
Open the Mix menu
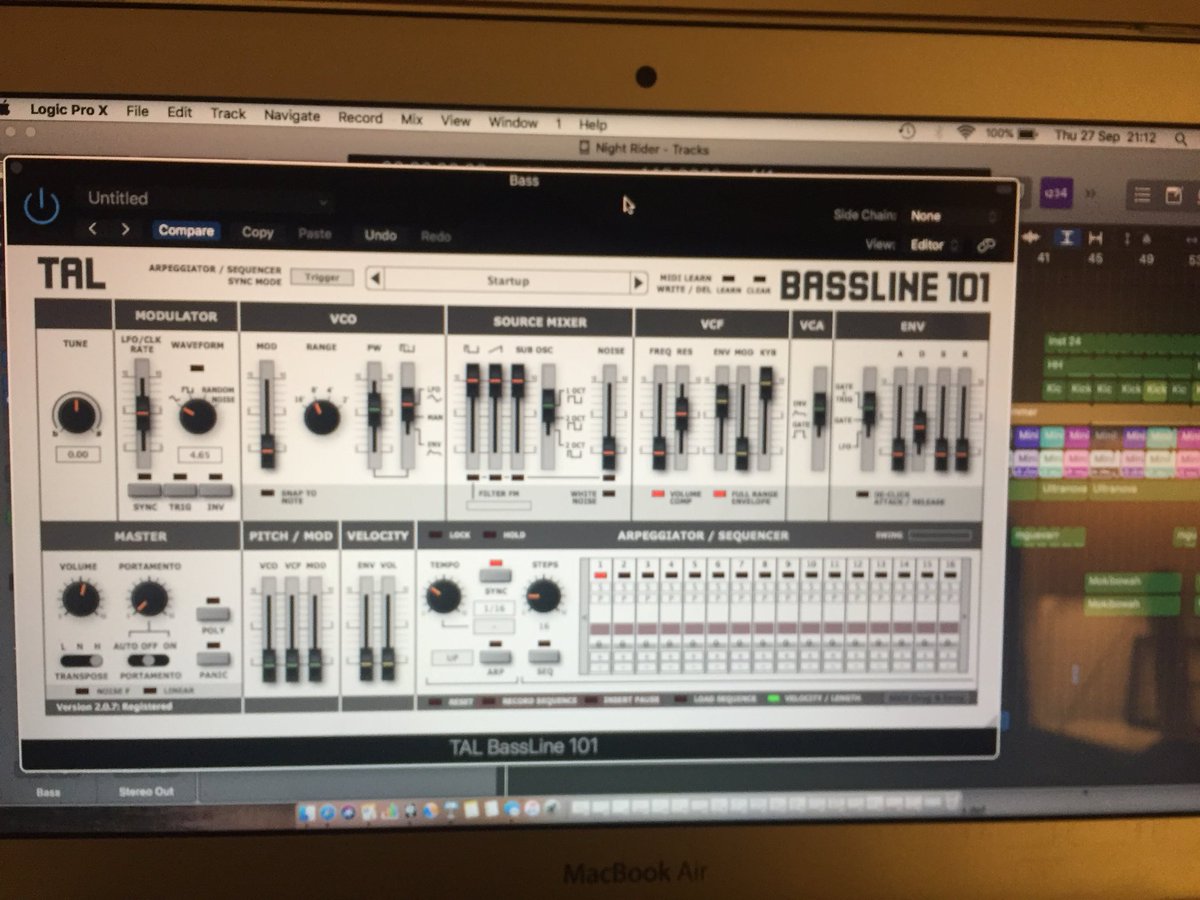[412, 119]
